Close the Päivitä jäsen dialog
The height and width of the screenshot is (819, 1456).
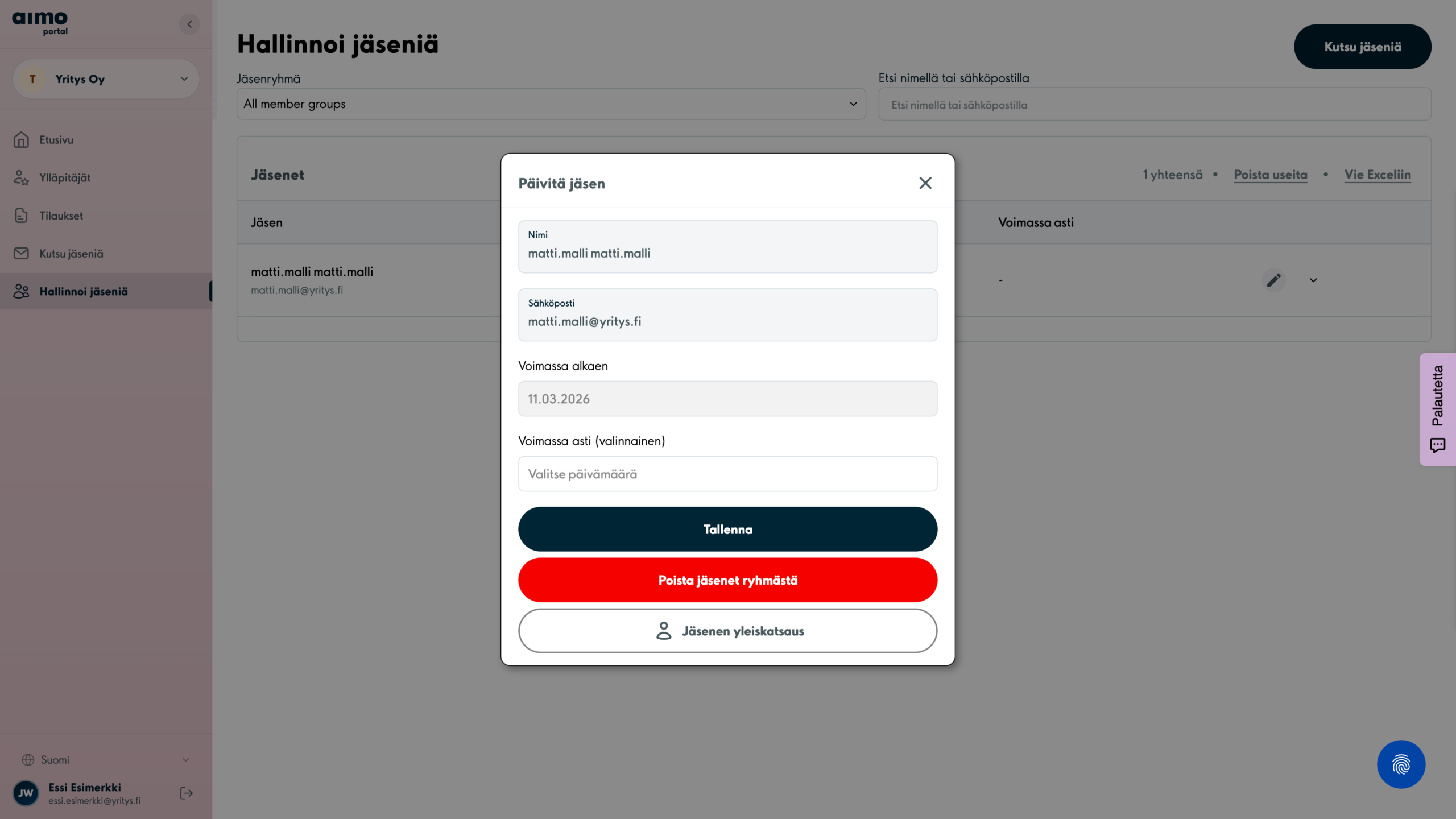click(925, 183)
